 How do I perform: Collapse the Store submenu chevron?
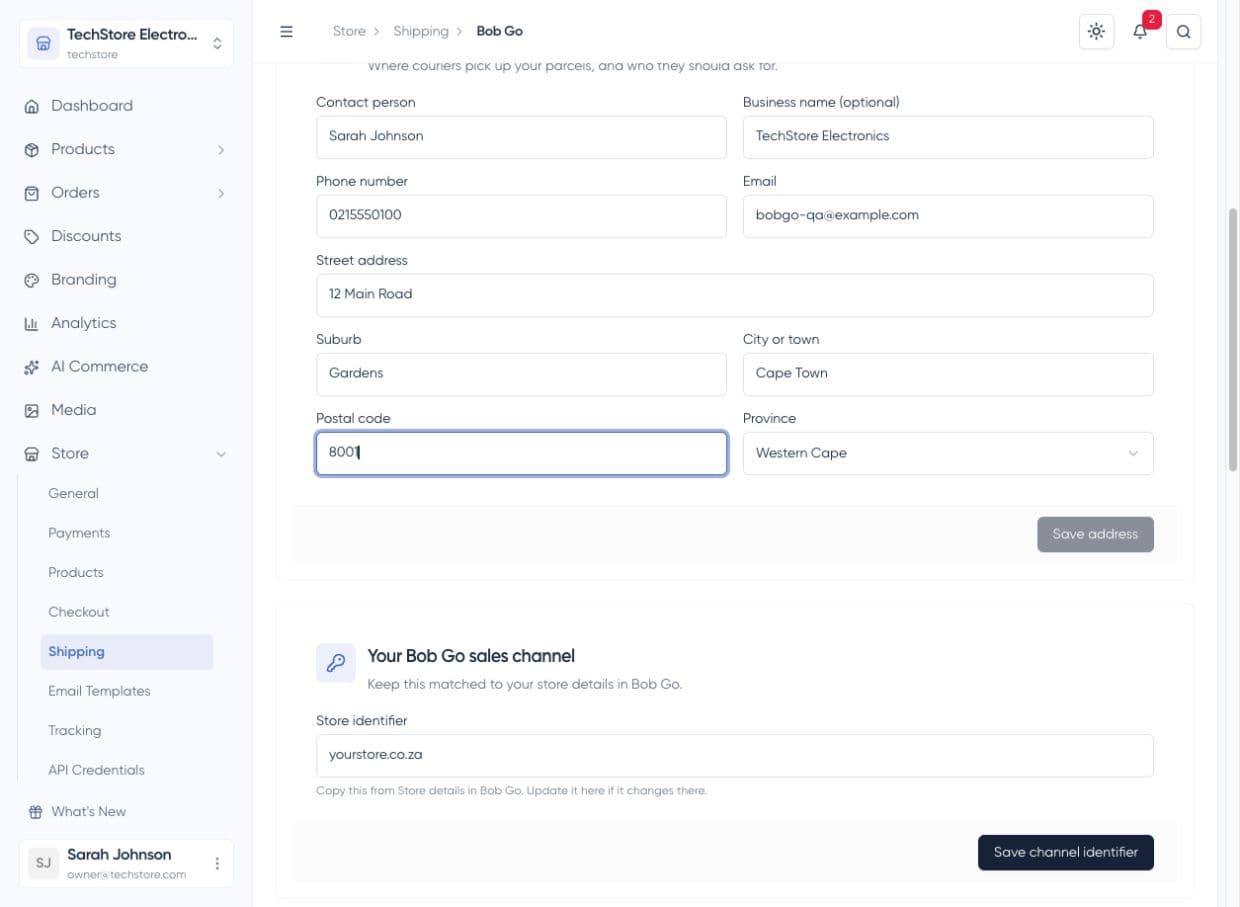tap(221, 454)
